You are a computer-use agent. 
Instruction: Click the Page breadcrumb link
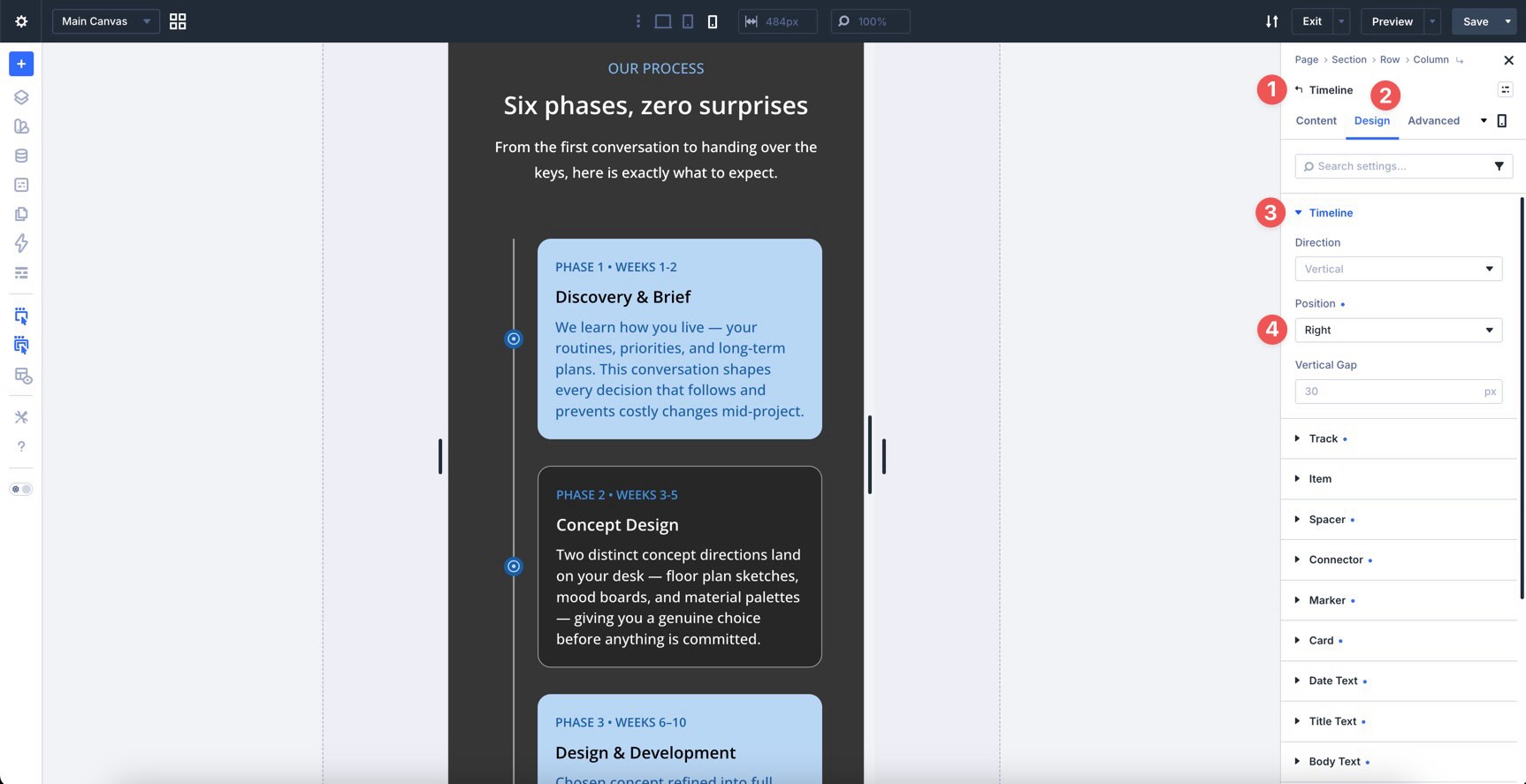(1306, 60)
